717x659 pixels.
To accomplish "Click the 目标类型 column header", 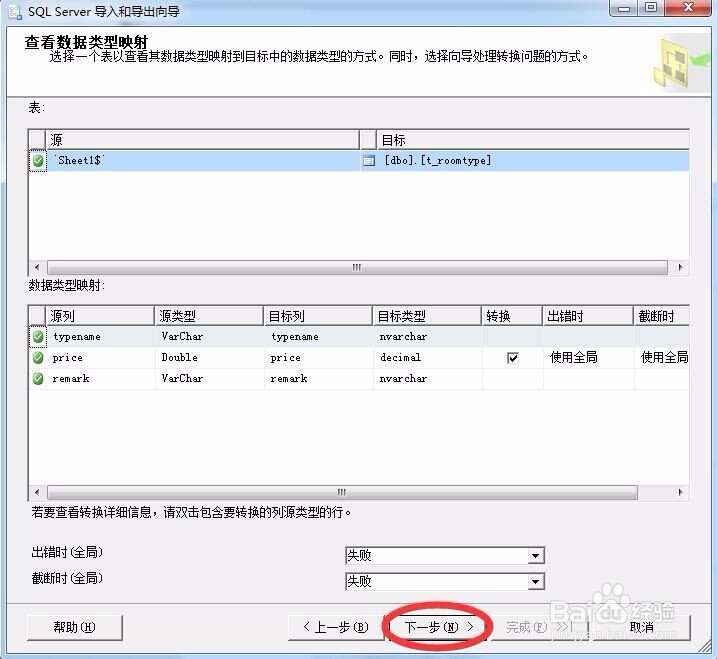I will [427, 316].
